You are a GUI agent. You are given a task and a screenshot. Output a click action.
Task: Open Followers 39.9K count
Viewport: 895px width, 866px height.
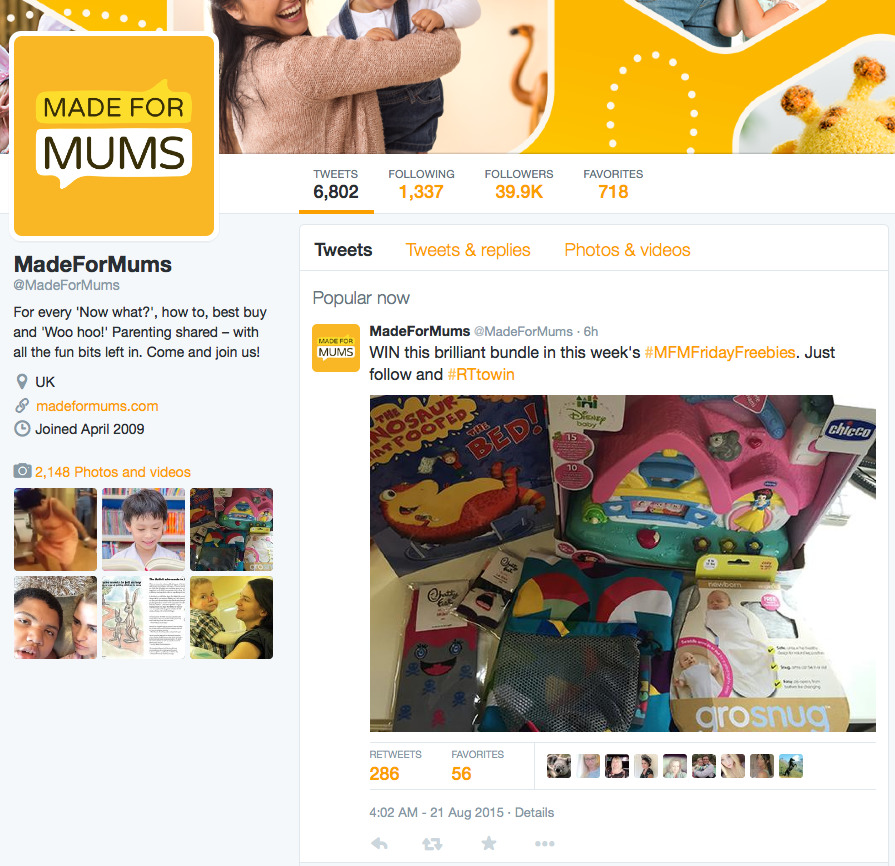click(519, 184)
